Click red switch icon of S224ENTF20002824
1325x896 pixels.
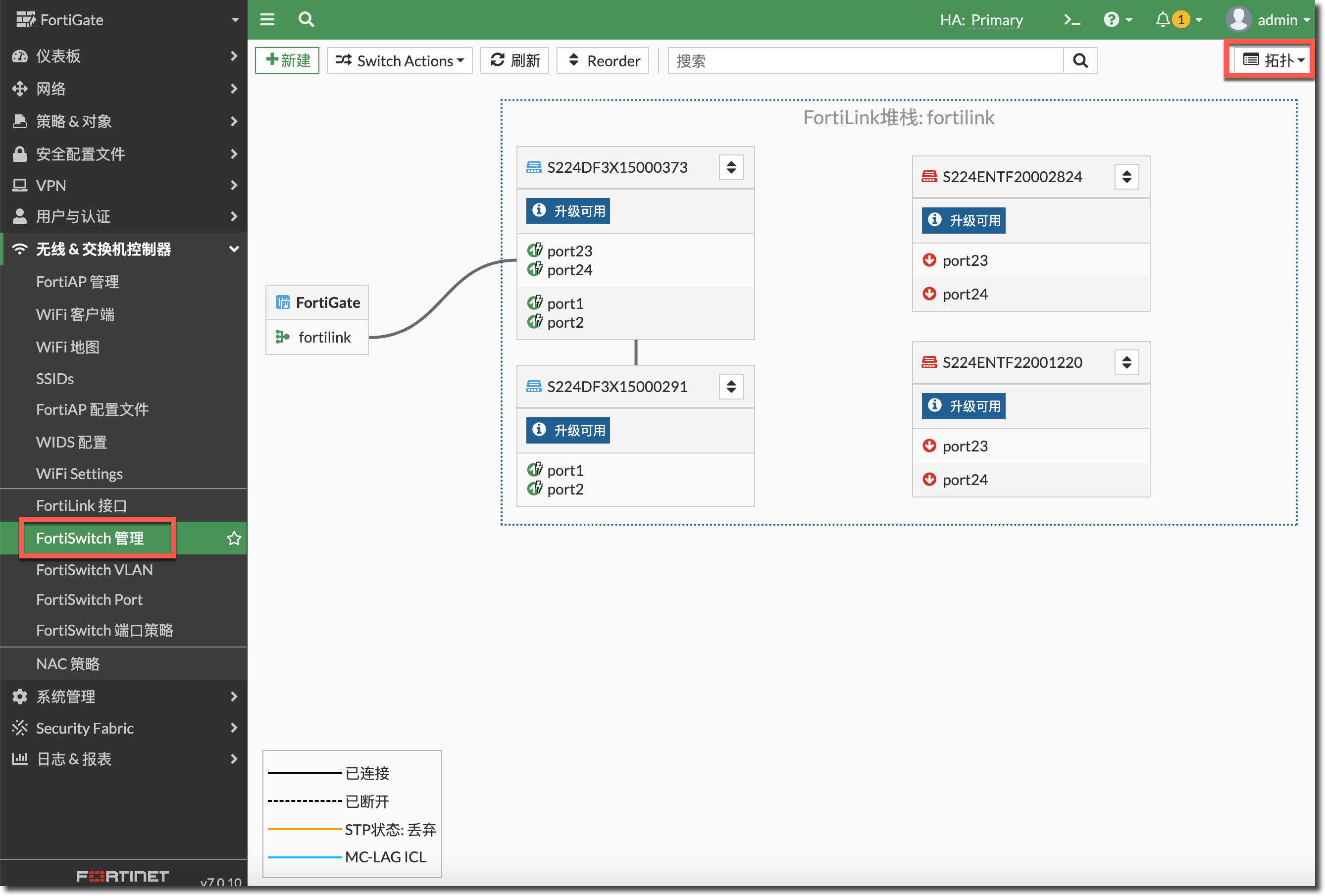(x=929, y=177)
